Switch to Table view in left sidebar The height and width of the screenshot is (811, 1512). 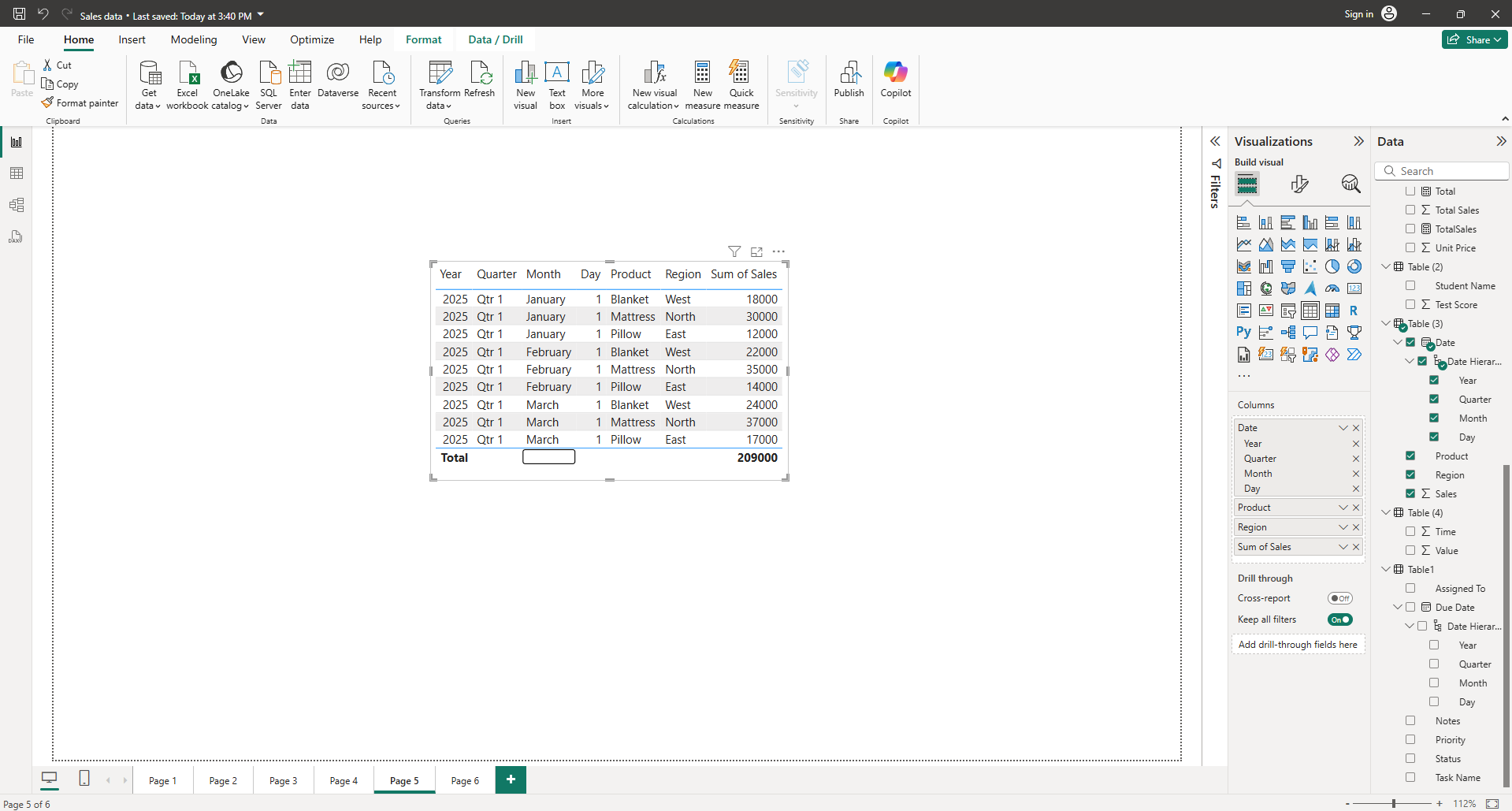[17, 173]
